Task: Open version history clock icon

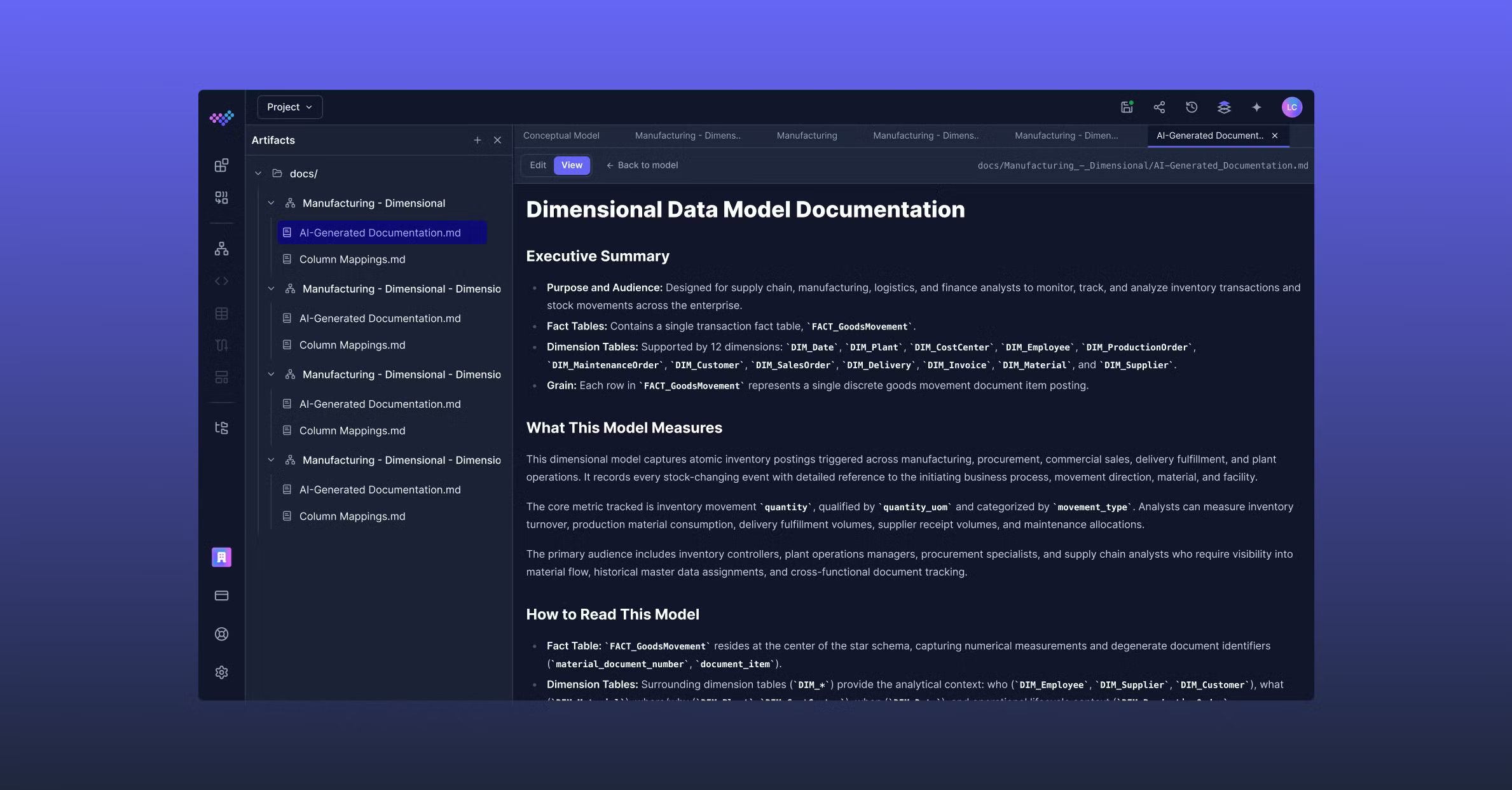Action: point(1192,107)
